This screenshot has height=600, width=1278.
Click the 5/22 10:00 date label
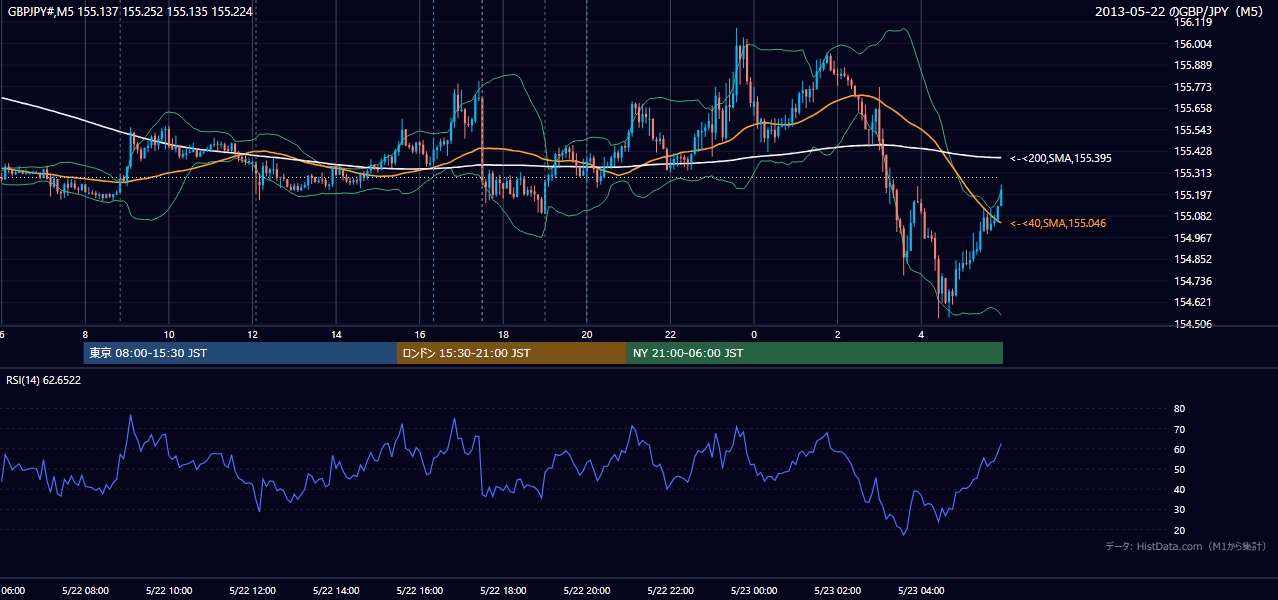tap(169, 590)
